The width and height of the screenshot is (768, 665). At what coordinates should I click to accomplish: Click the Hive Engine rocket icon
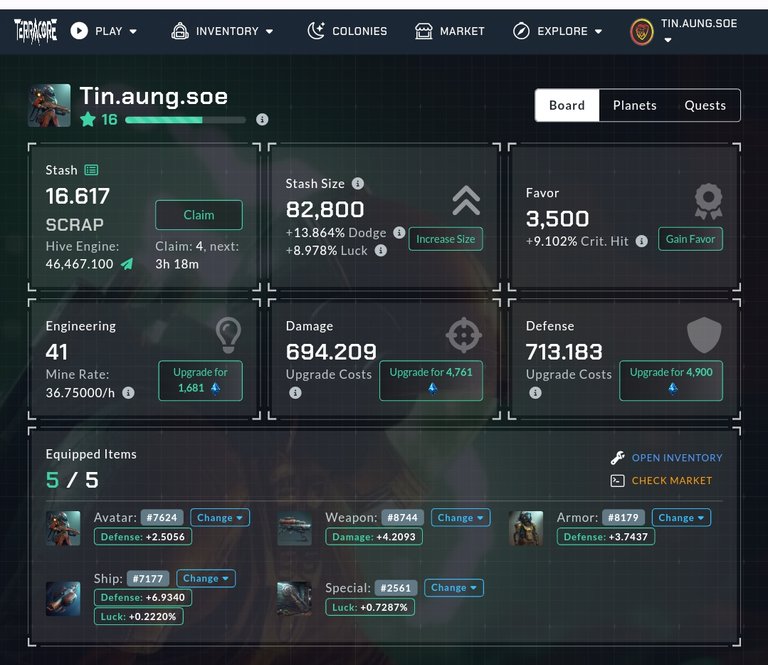point(127,264)
